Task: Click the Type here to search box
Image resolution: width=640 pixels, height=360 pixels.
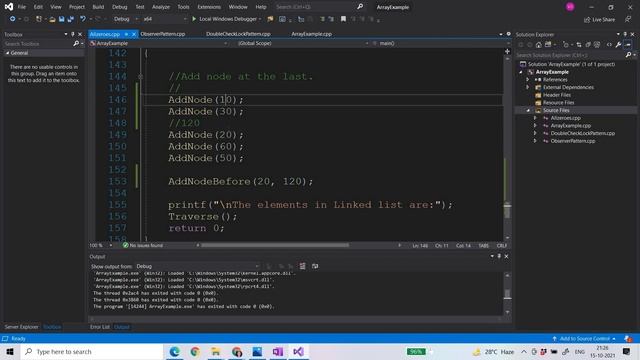Action: click(92, 351)
